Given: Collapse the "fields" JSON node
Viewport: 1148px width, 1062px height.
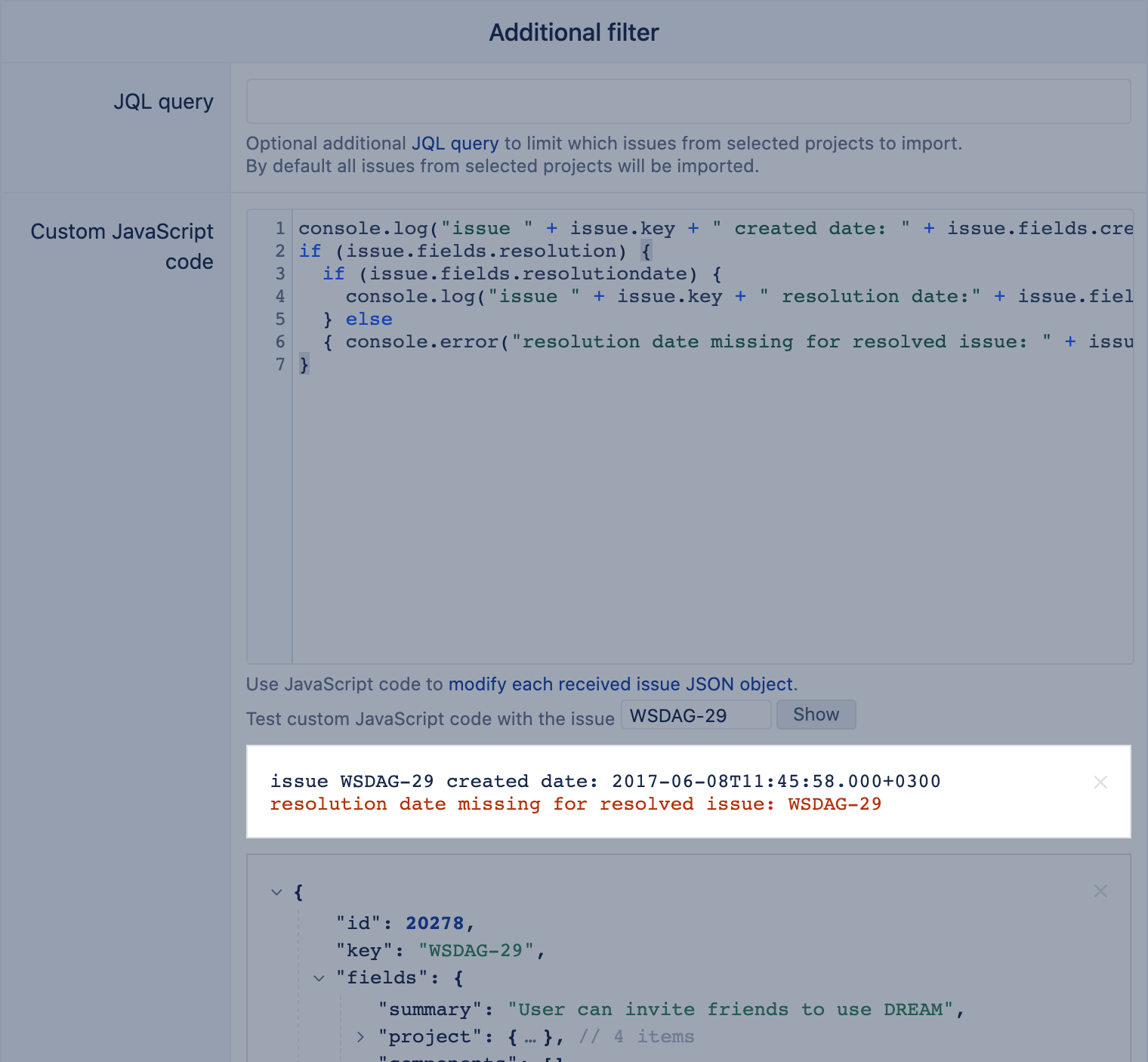Looking at the screenshot, I should tap(319, 978).
